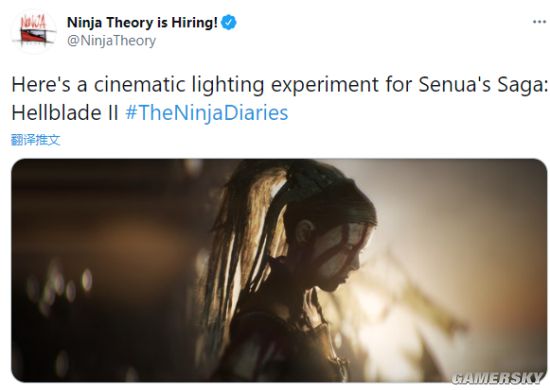Click the display name Ninja Theory is Hiring!
Image resolution: width=550 pixels, height=390 pixels.
(x=142, y=22)
